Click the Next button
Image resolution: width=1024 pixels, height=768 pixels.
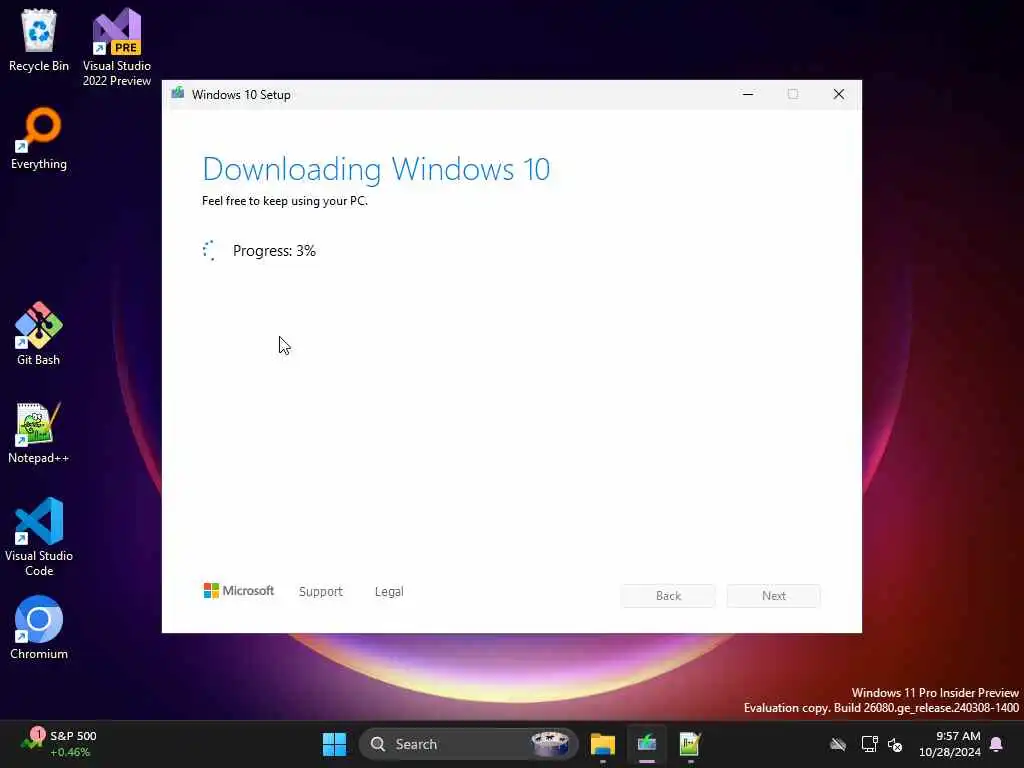click(774, 596)
